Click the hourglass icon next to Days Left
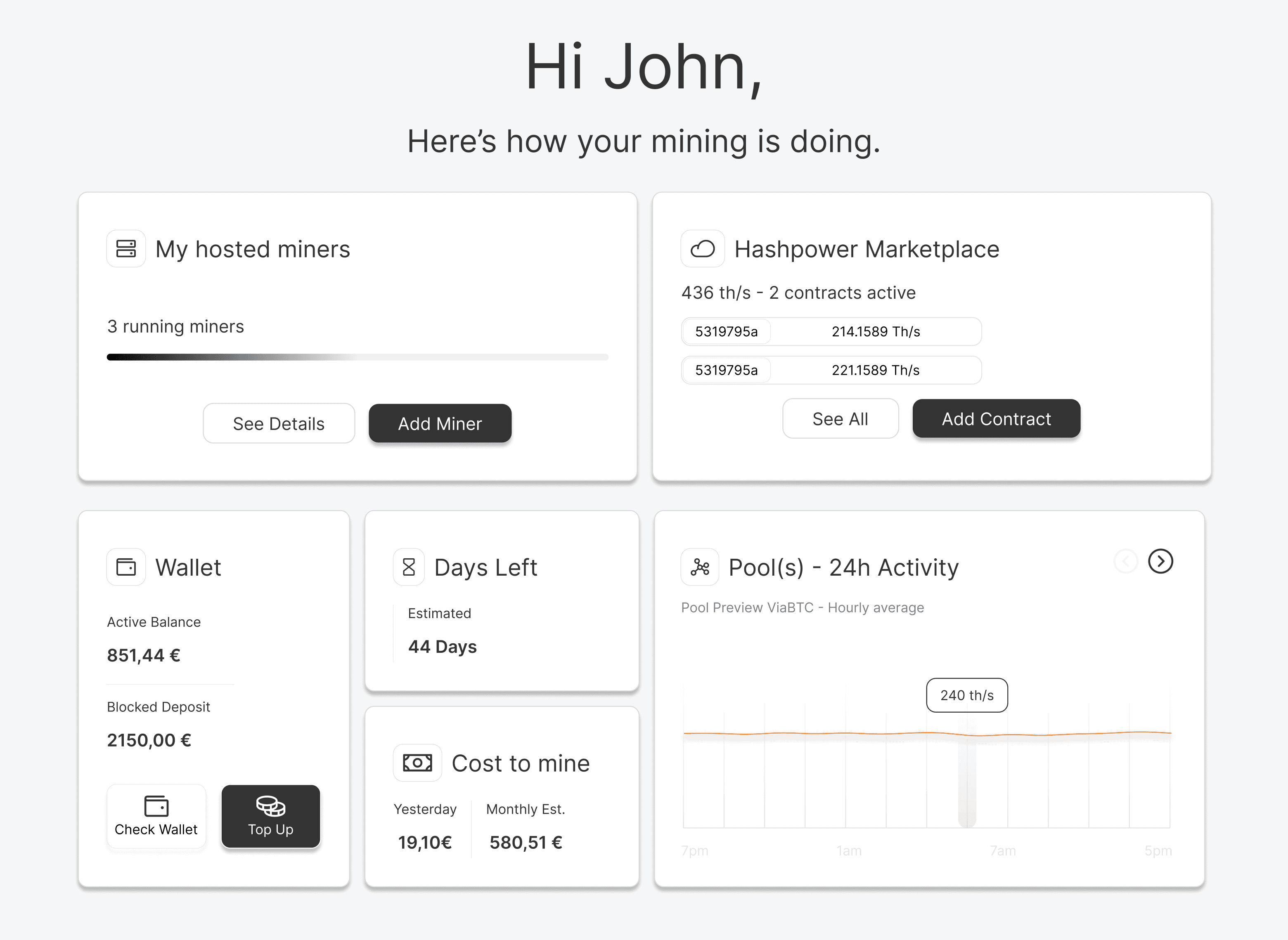The image size is (1288, 940). 409,567
